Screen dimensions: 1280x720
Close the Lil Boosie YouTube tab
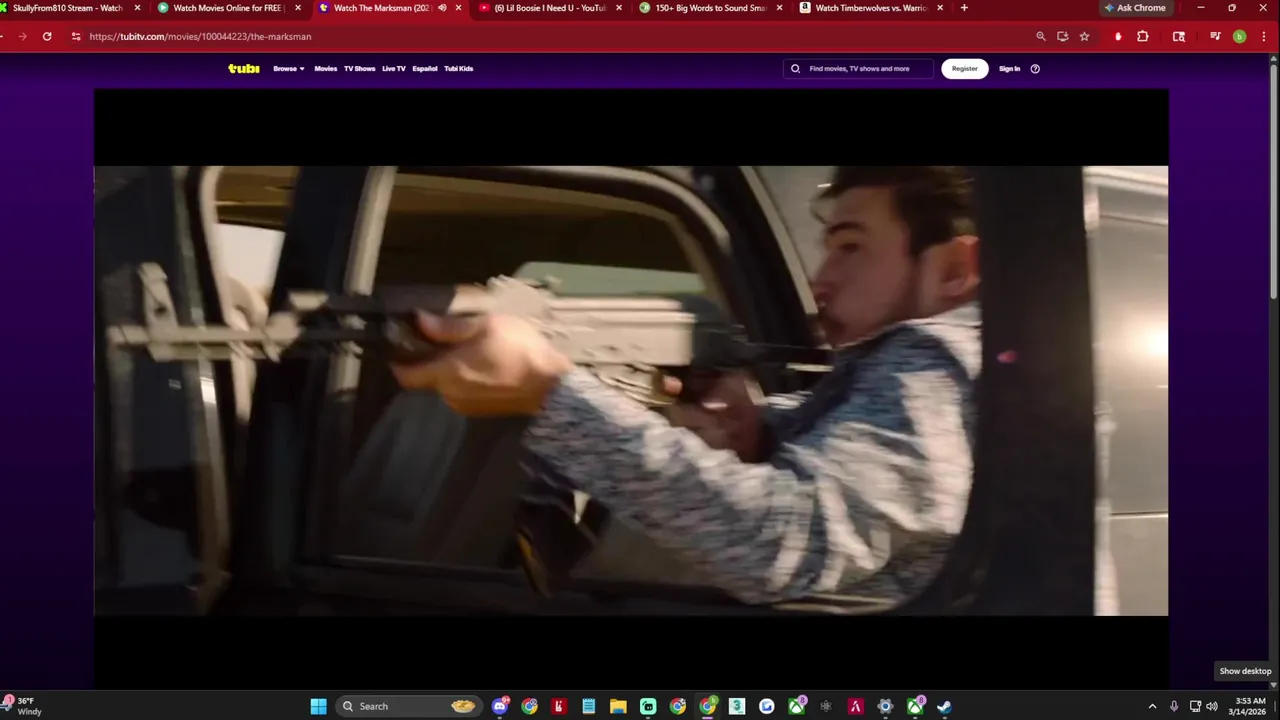[619, 8]
